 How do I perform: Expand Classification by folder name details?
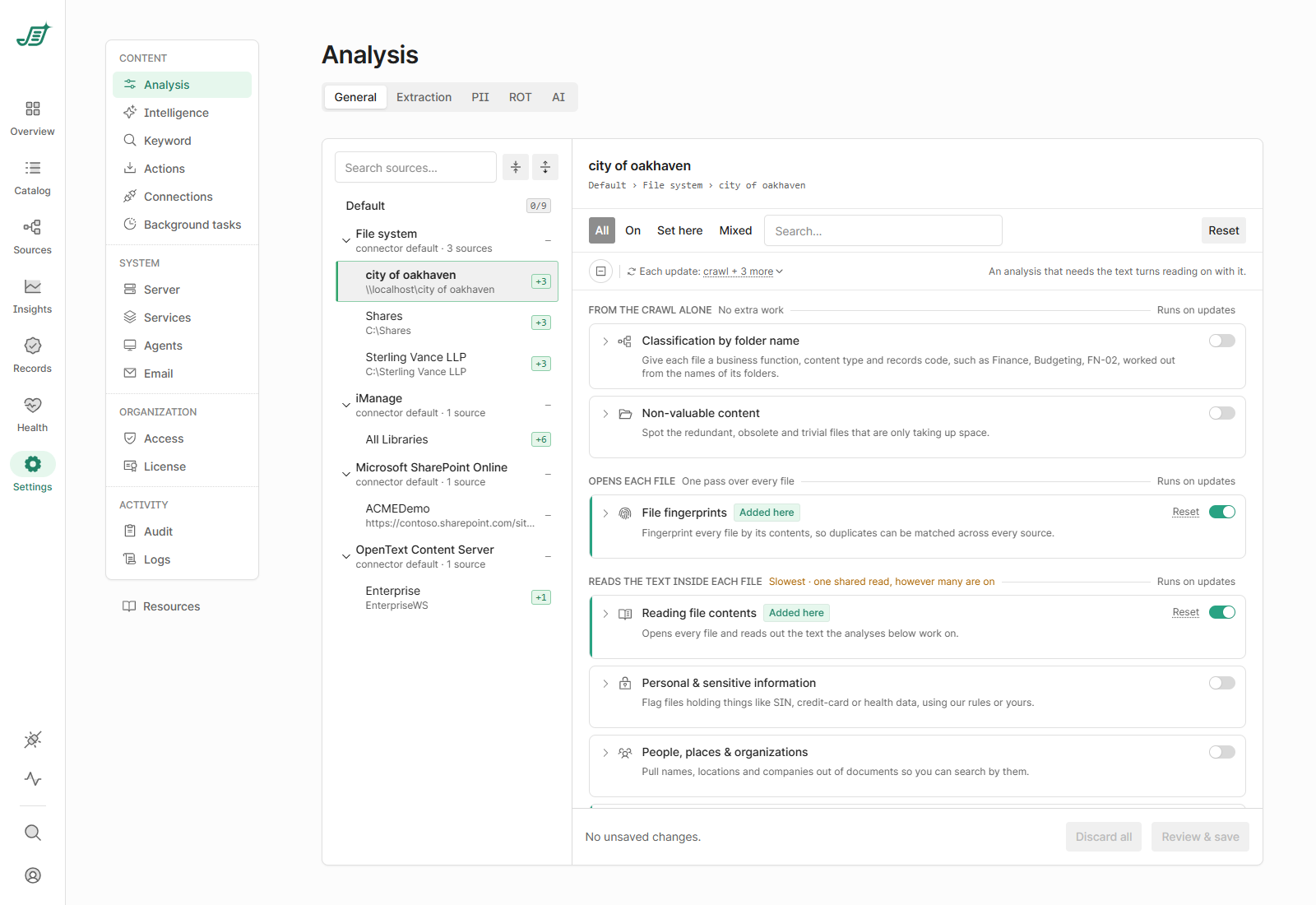point(605,341)
